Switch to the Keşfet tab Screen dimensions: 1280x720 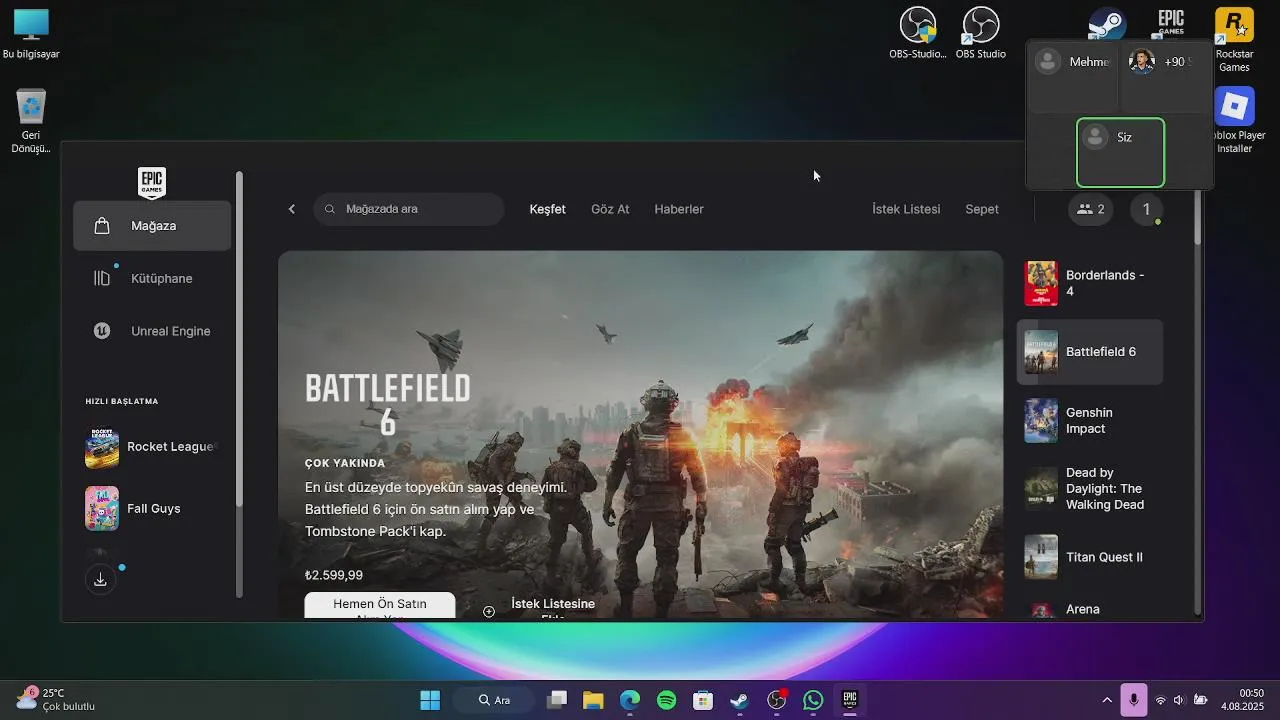[547, 209]
